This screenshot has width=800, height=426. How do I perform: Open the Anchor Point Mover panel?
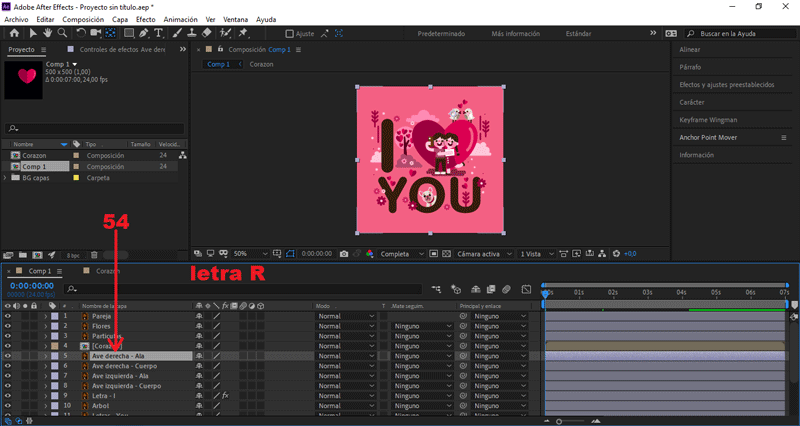[710, 137]
